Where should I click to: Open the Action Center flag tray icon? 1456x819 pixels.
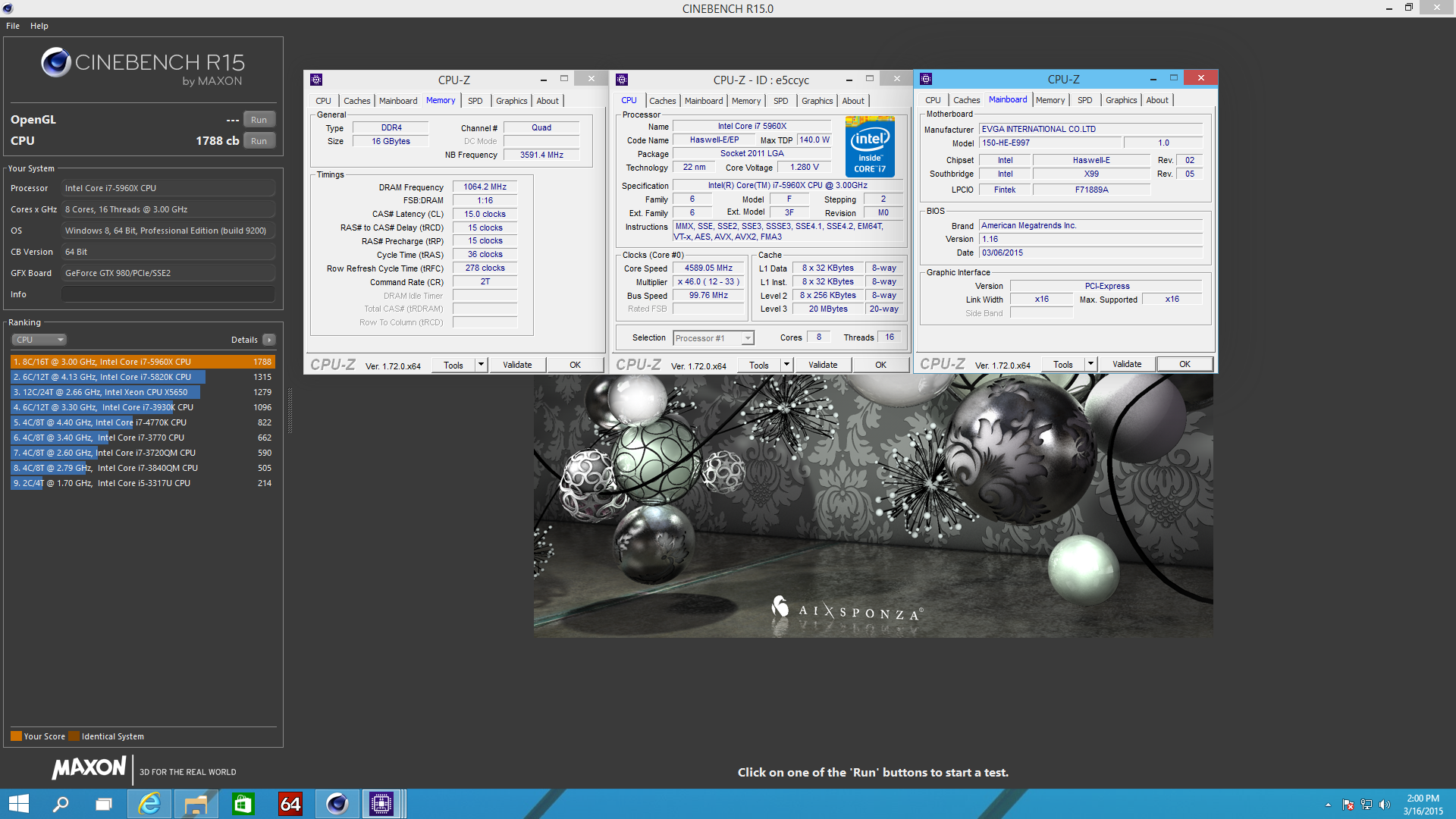click(1348, 805)
